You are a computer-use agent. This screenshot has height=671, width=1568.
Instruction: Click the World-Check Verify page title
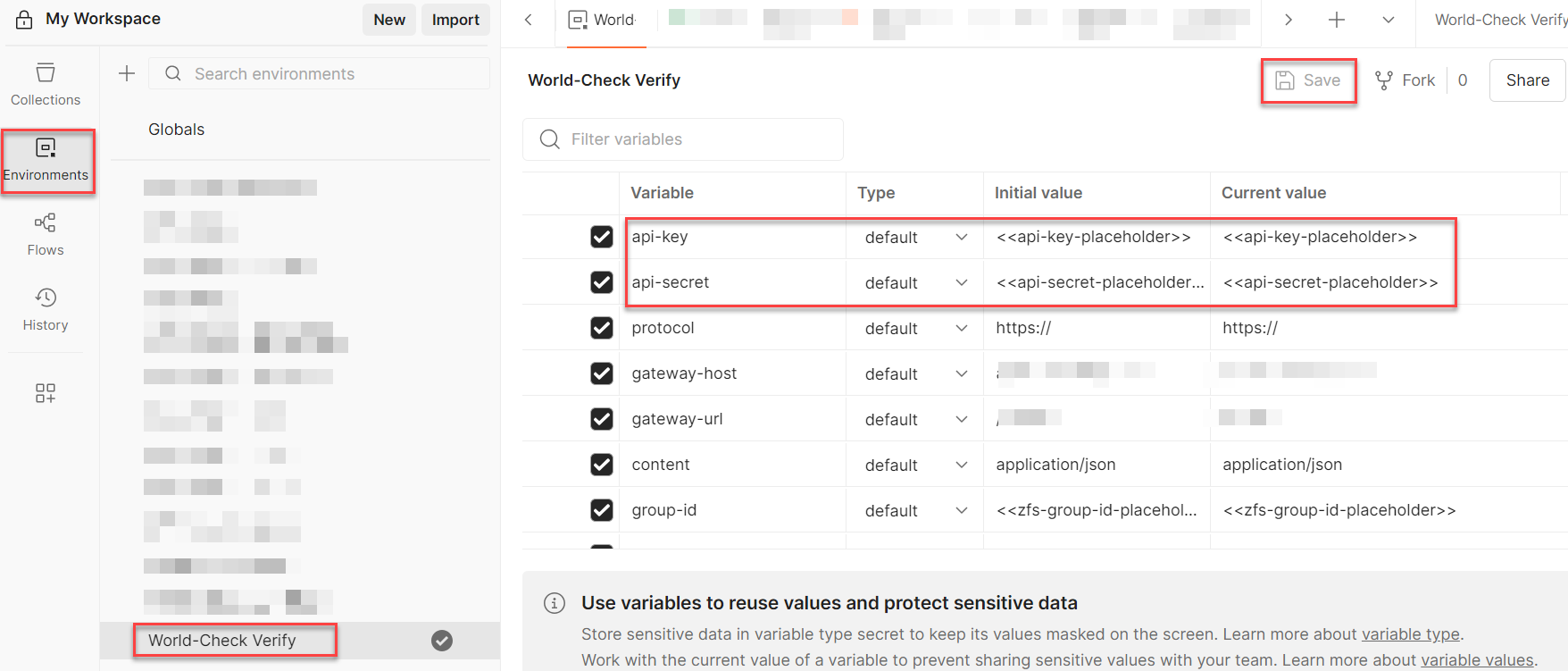point(604,80)
